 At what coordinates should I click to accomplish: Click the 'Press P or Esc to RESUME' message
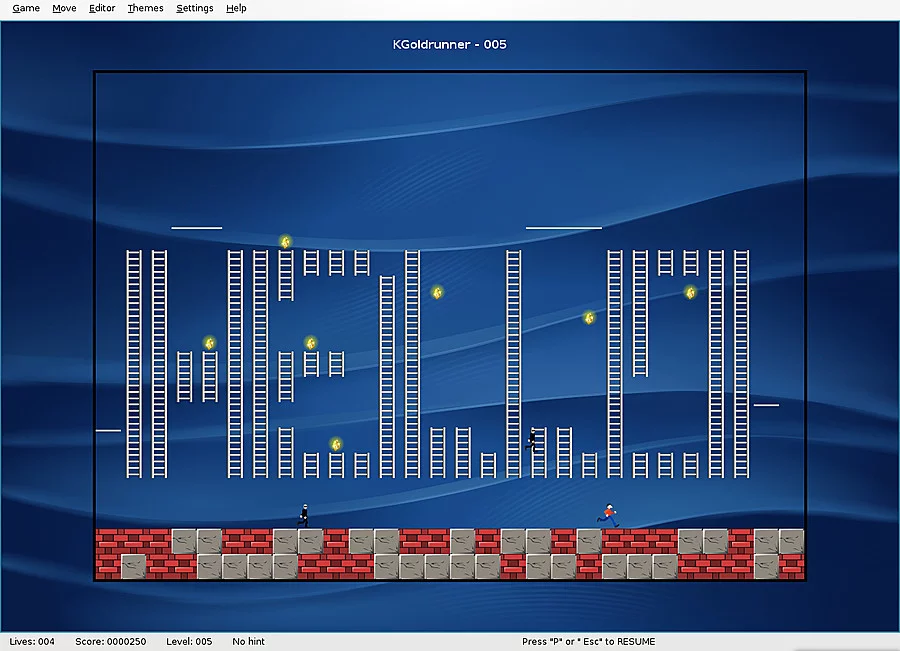(588, 641)
